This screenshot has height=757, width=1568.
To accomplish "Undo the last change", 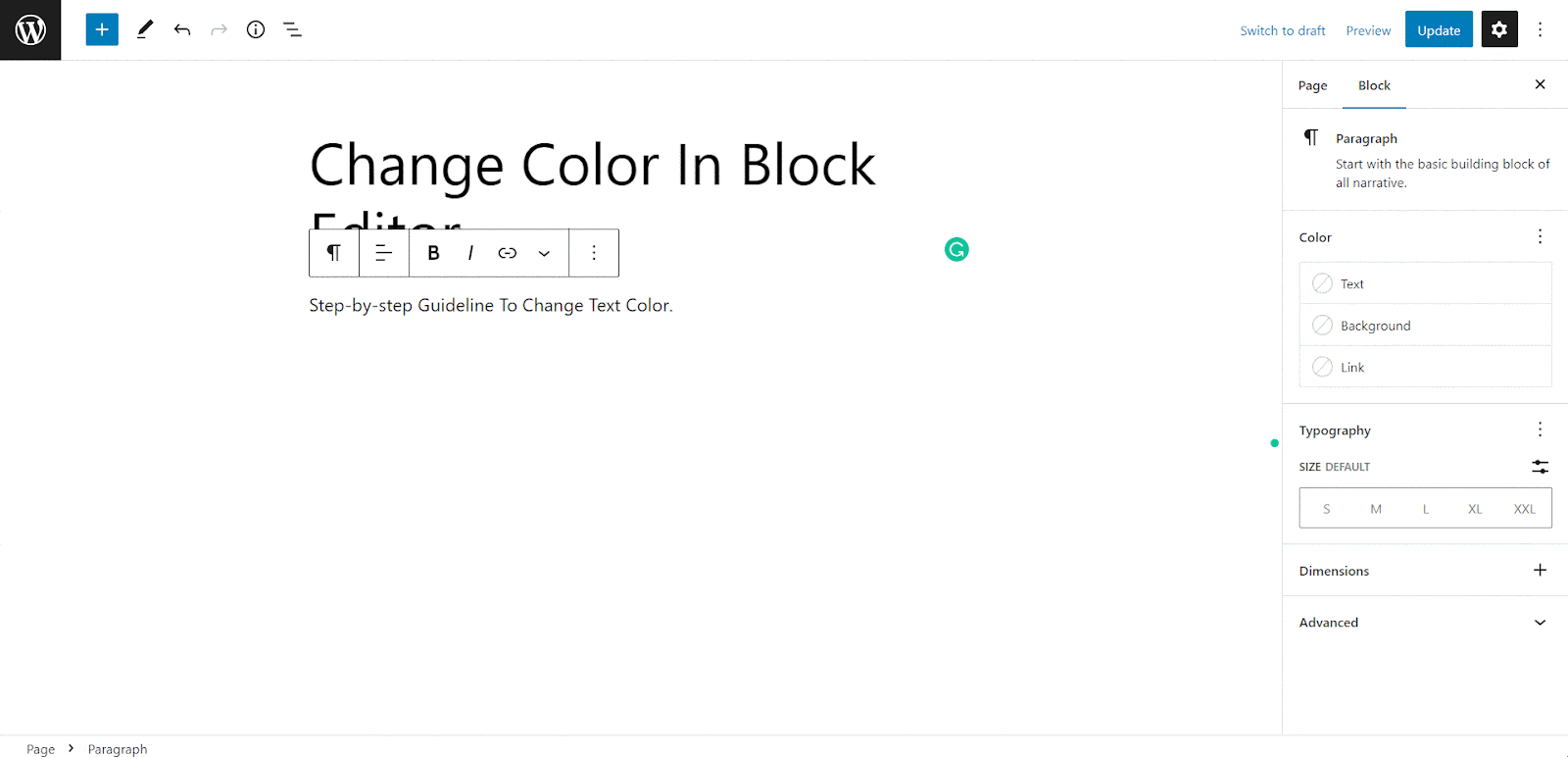I will 181,29.
